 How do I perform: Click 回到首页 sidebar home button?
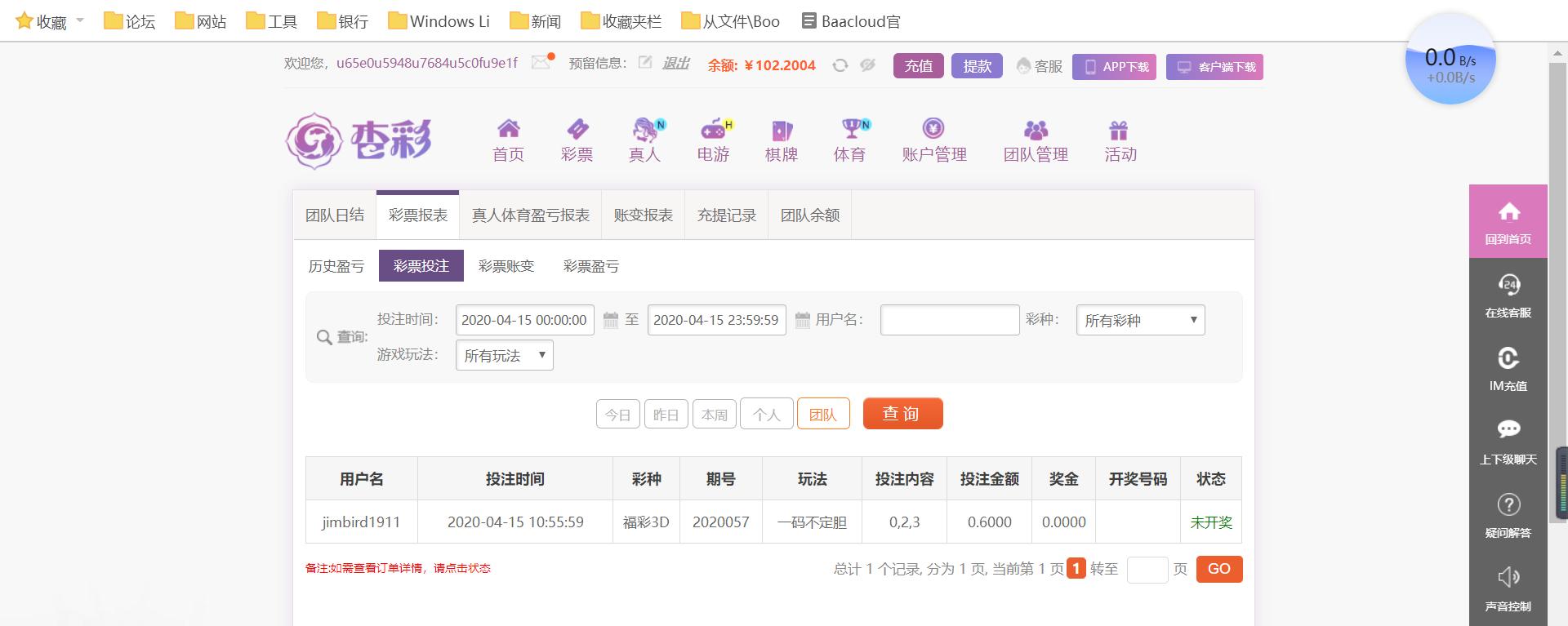[x=1508, y=222]
